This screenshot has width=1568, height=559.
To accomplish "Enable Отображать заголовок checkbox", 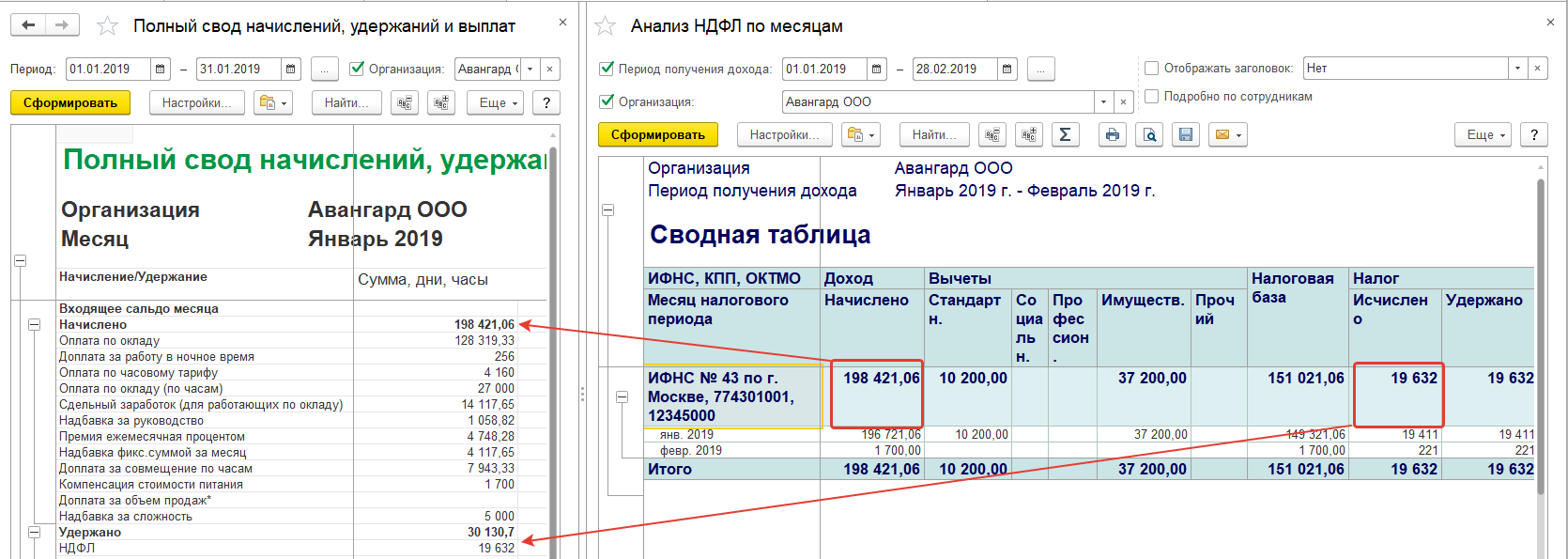I will click(1152, 68).
